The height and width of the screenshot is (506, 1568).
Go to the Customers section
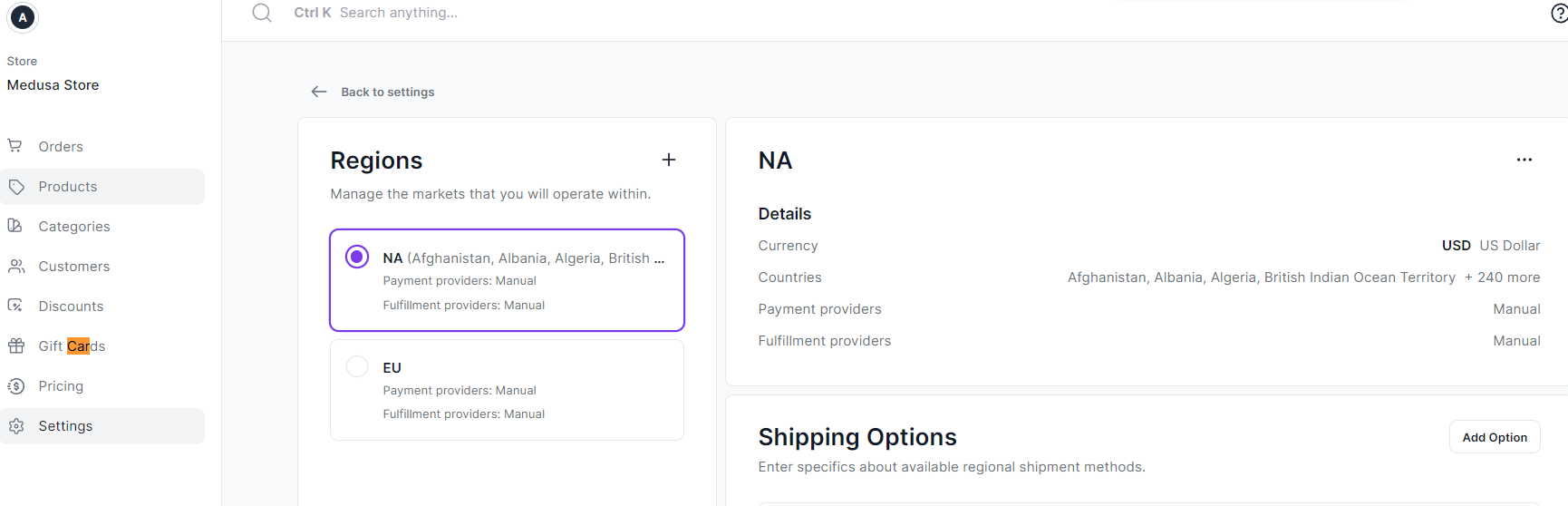[74, 267]
